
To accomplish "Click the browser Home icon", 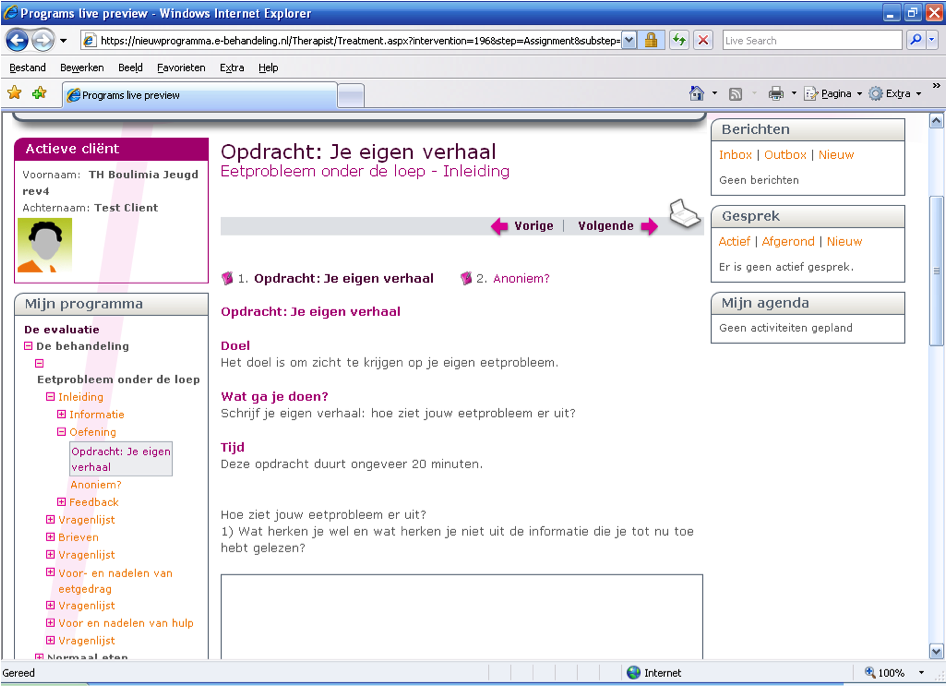I will point(697,94).
